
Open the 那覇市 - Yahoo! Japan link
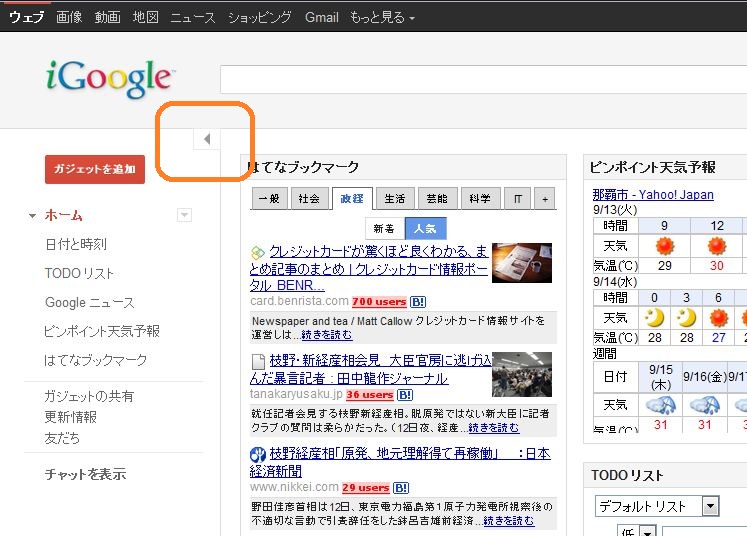click(653, 194)
